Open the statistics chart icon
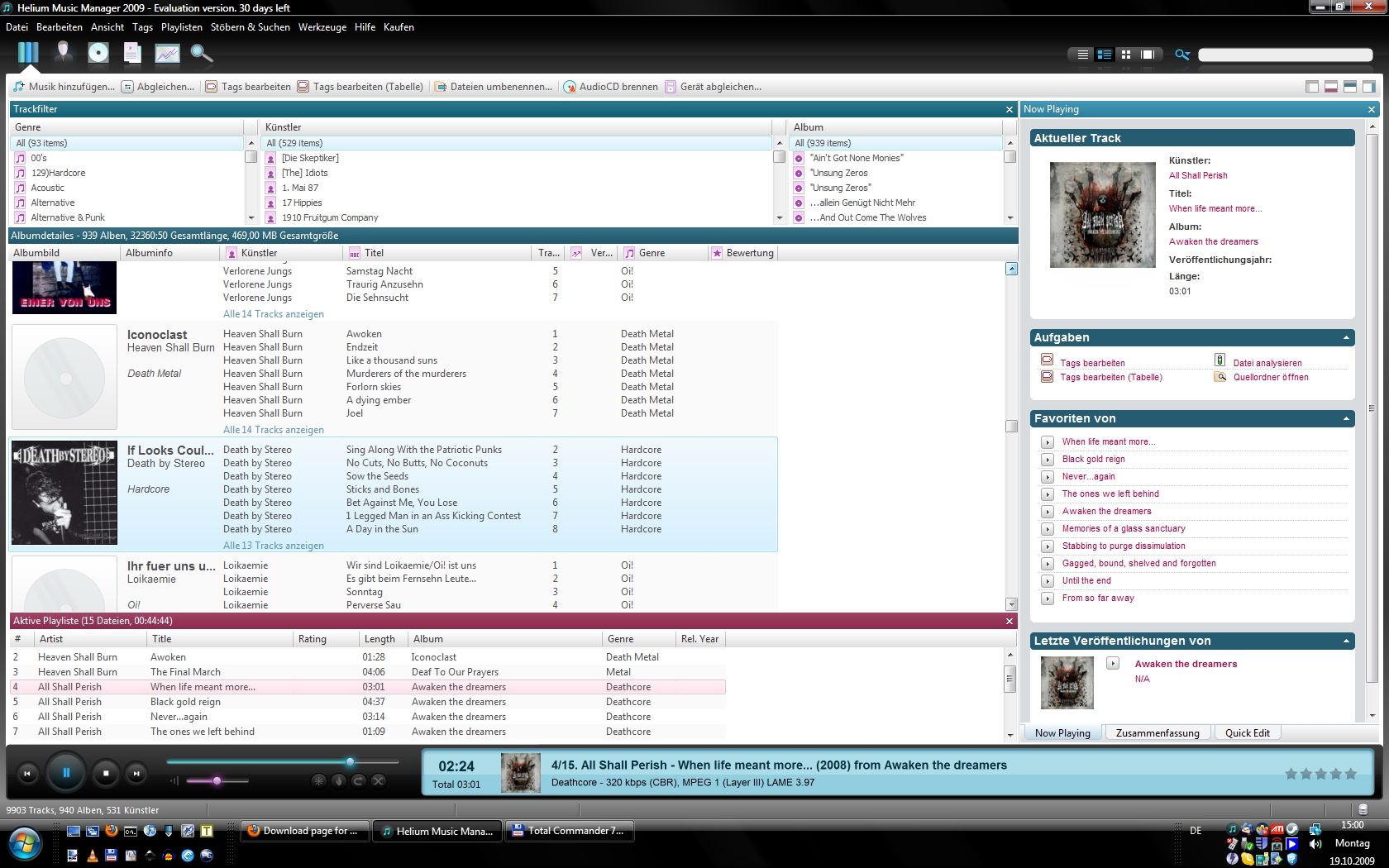 (167, 54)
